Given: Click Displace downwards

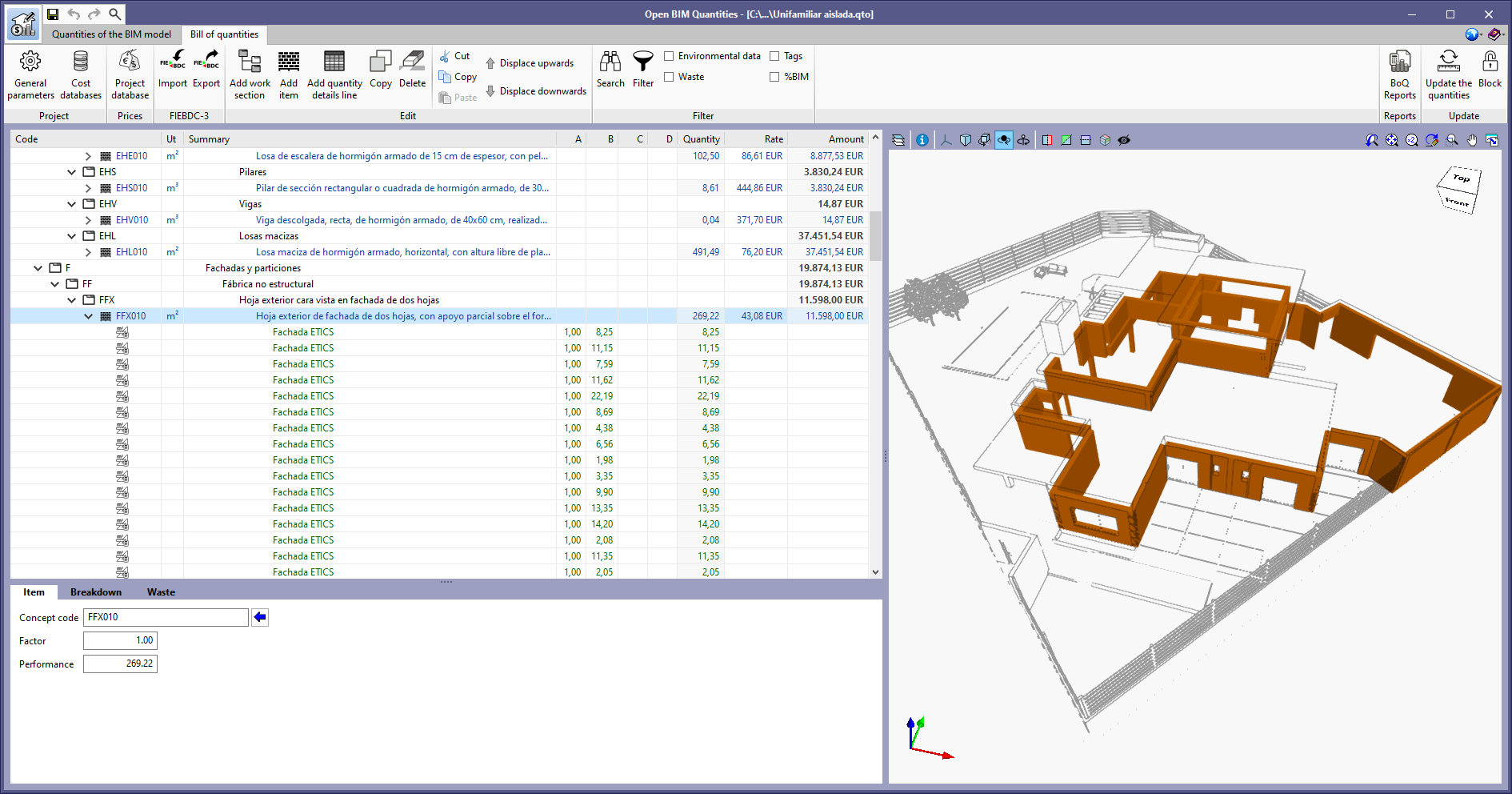Looking at the screenshot, I should point(536,91).
